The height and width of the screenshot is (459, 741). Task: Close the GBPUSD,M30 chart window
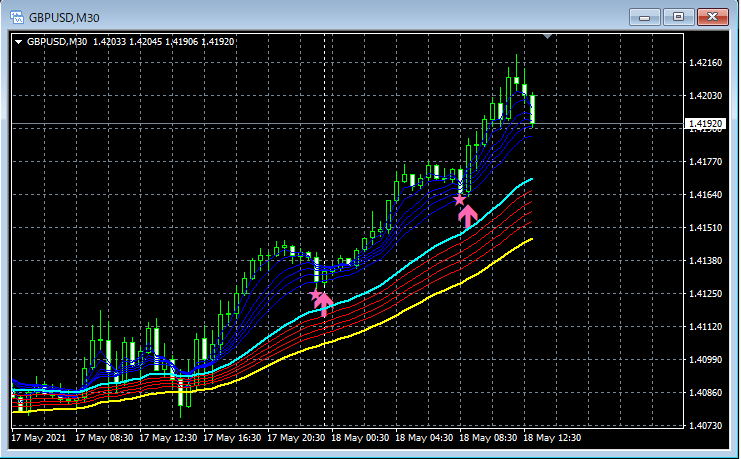[x=713, y=17]
